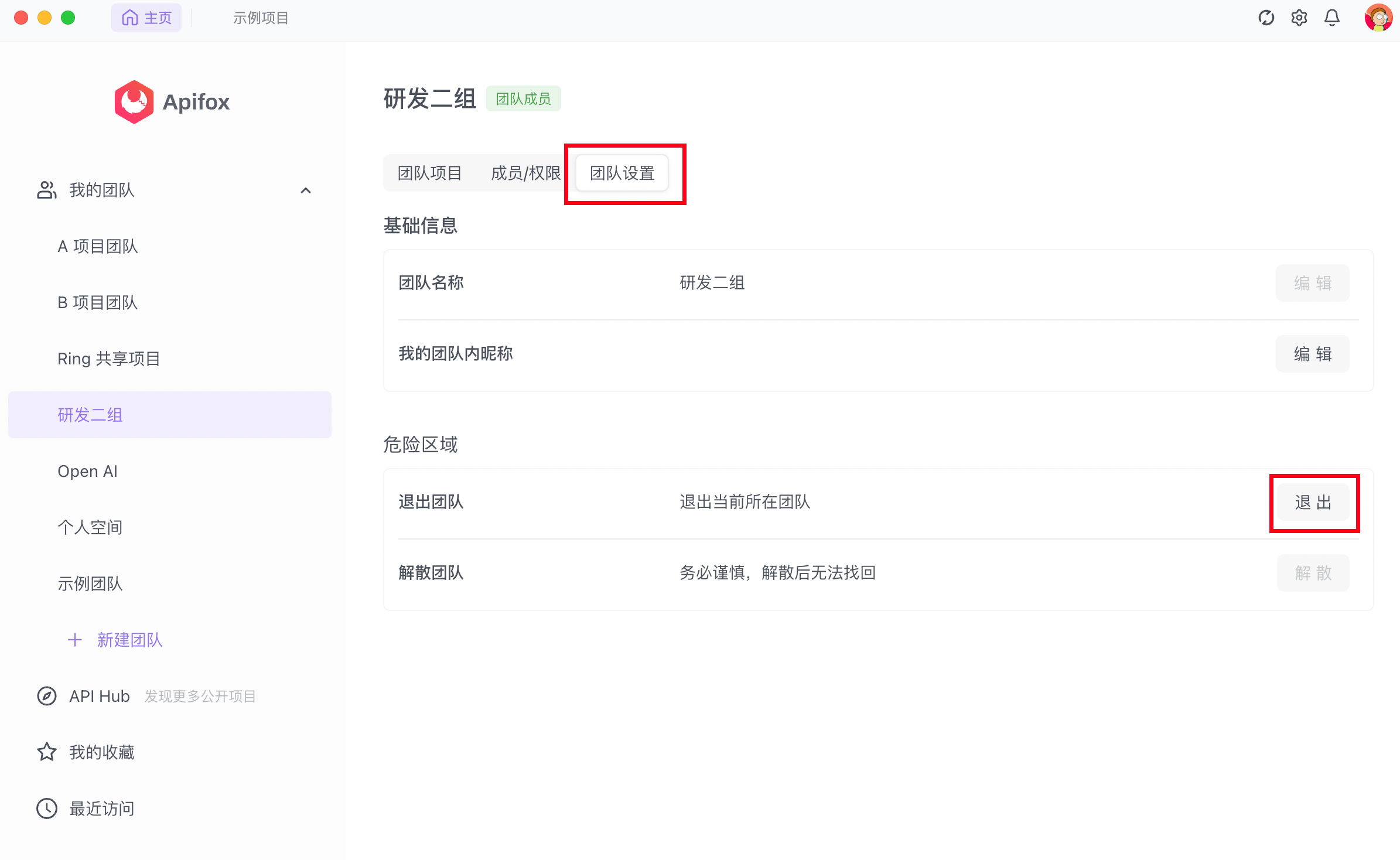Select the 团队设置 tab
Screen dimensions: 1400x860
click(622, 173)
